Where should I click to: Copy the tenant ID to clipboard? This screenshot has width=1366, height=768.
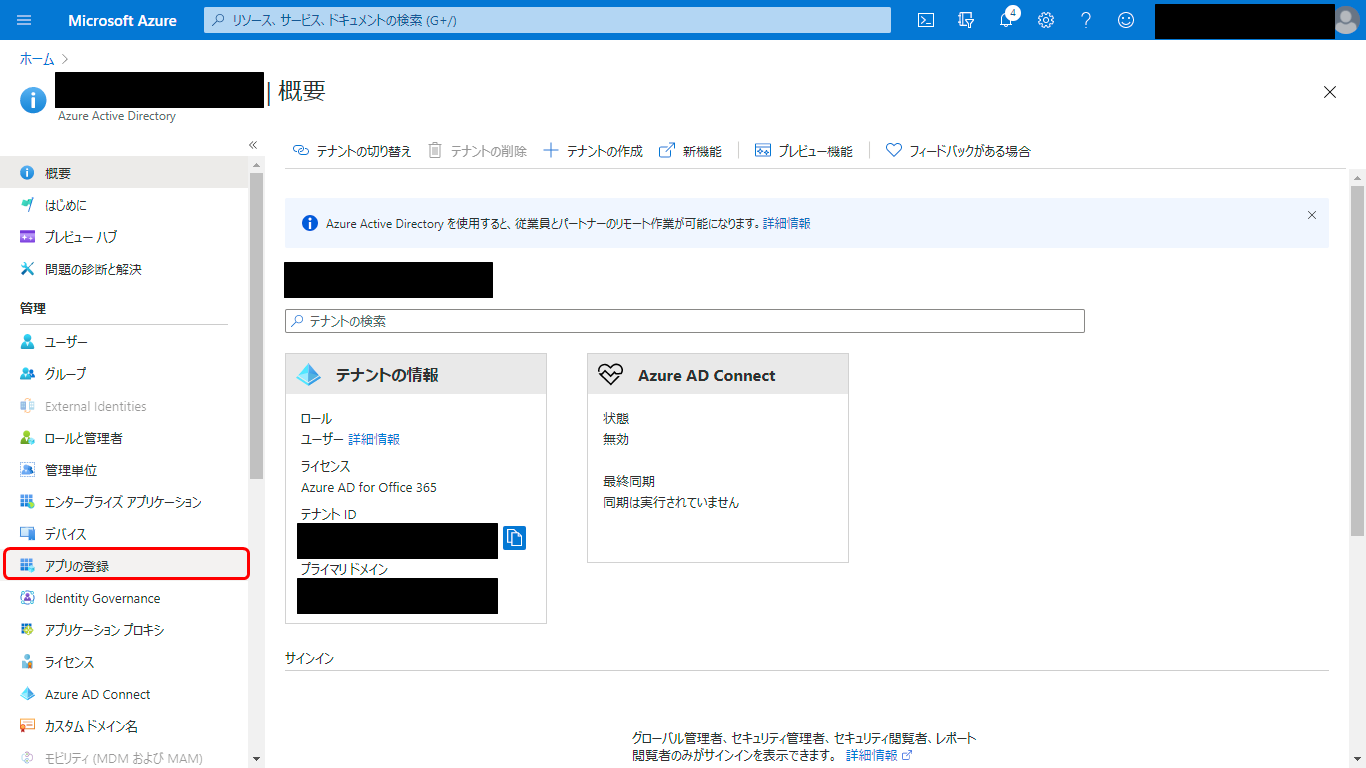pyautogui.click(x=514, y=538)
